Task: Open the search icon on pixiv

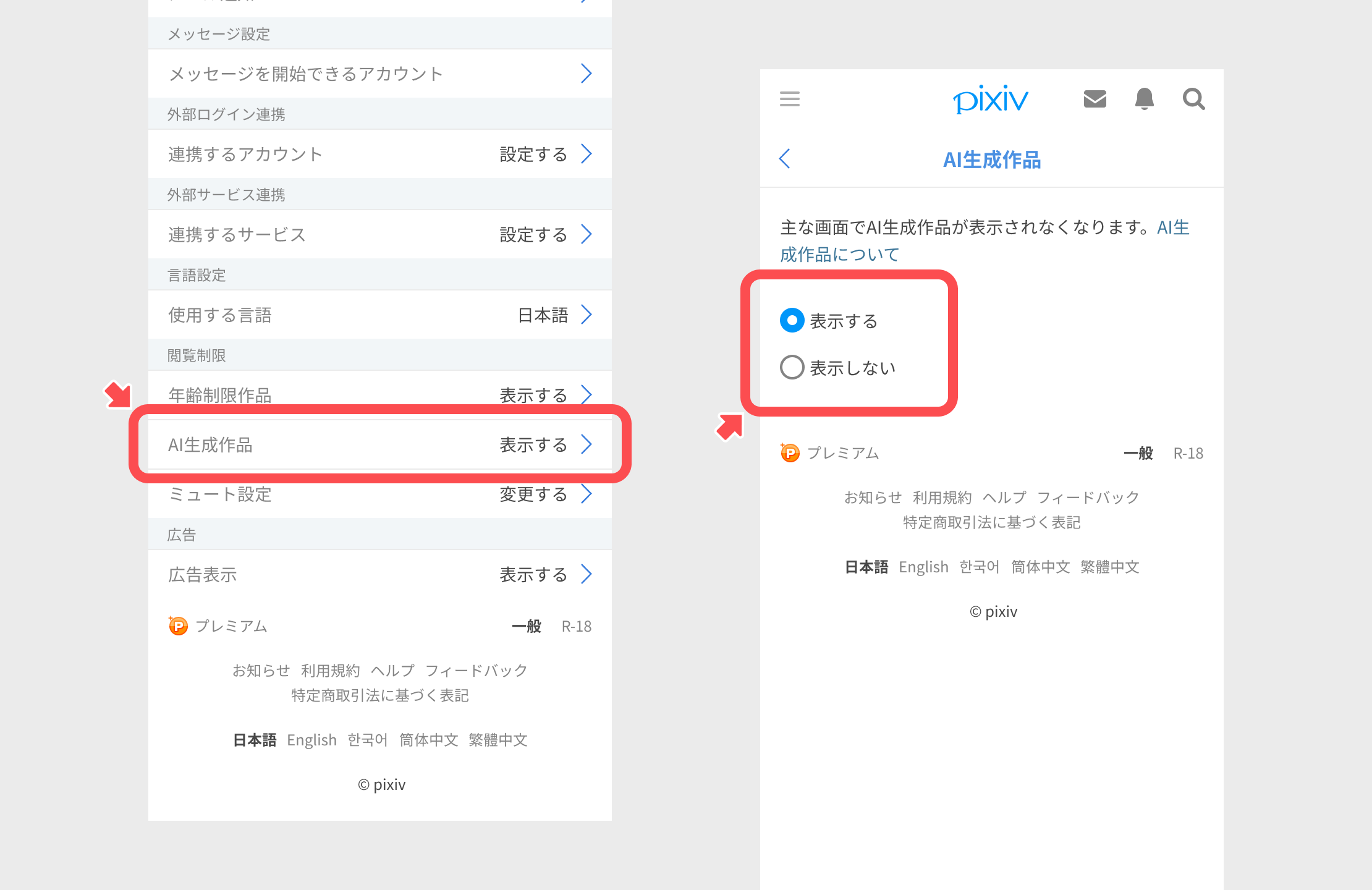Action: pyautogui.click(x=1193, y=99)
